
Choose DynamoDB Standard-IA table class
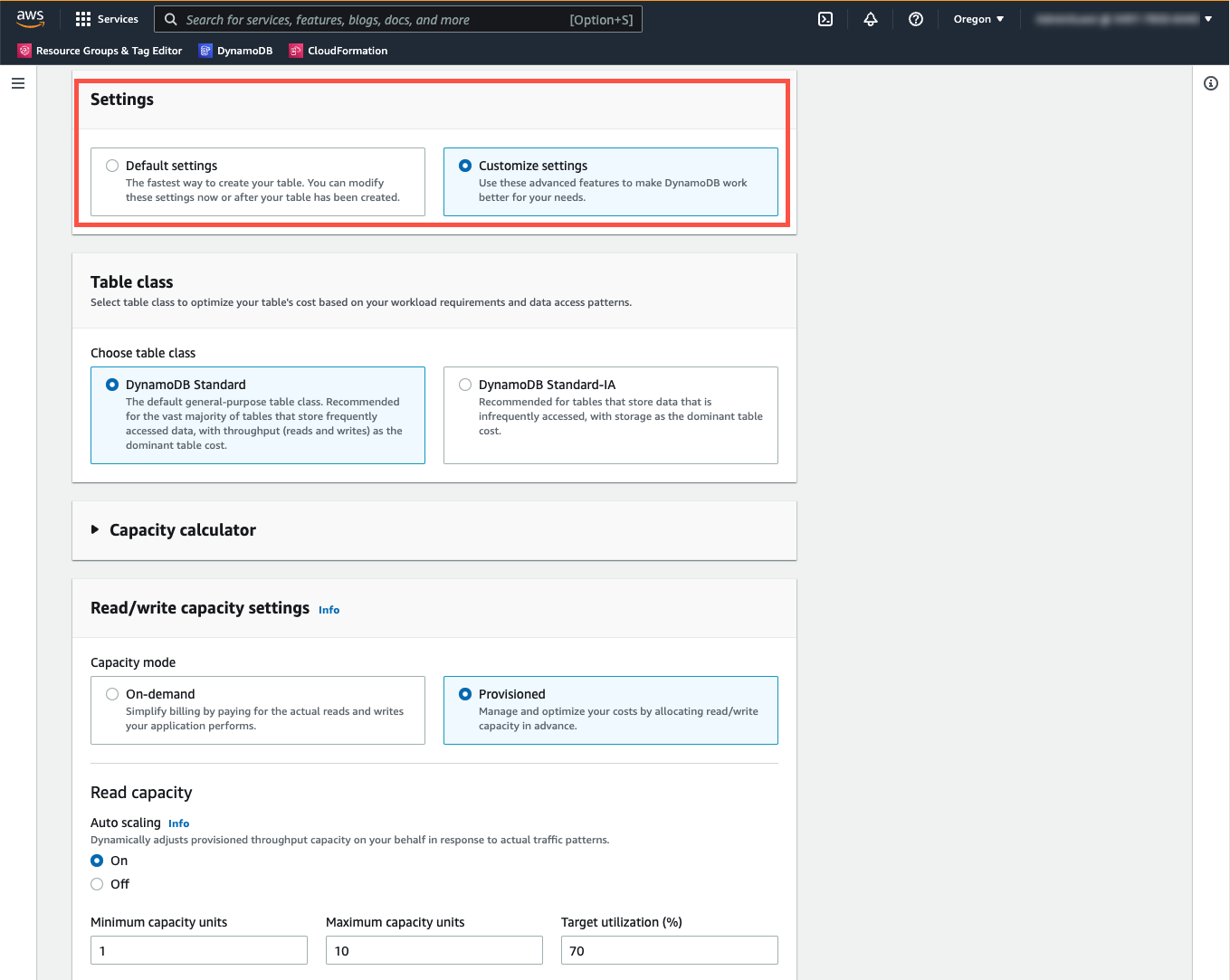pyautogui.click(x=465, y=385)
